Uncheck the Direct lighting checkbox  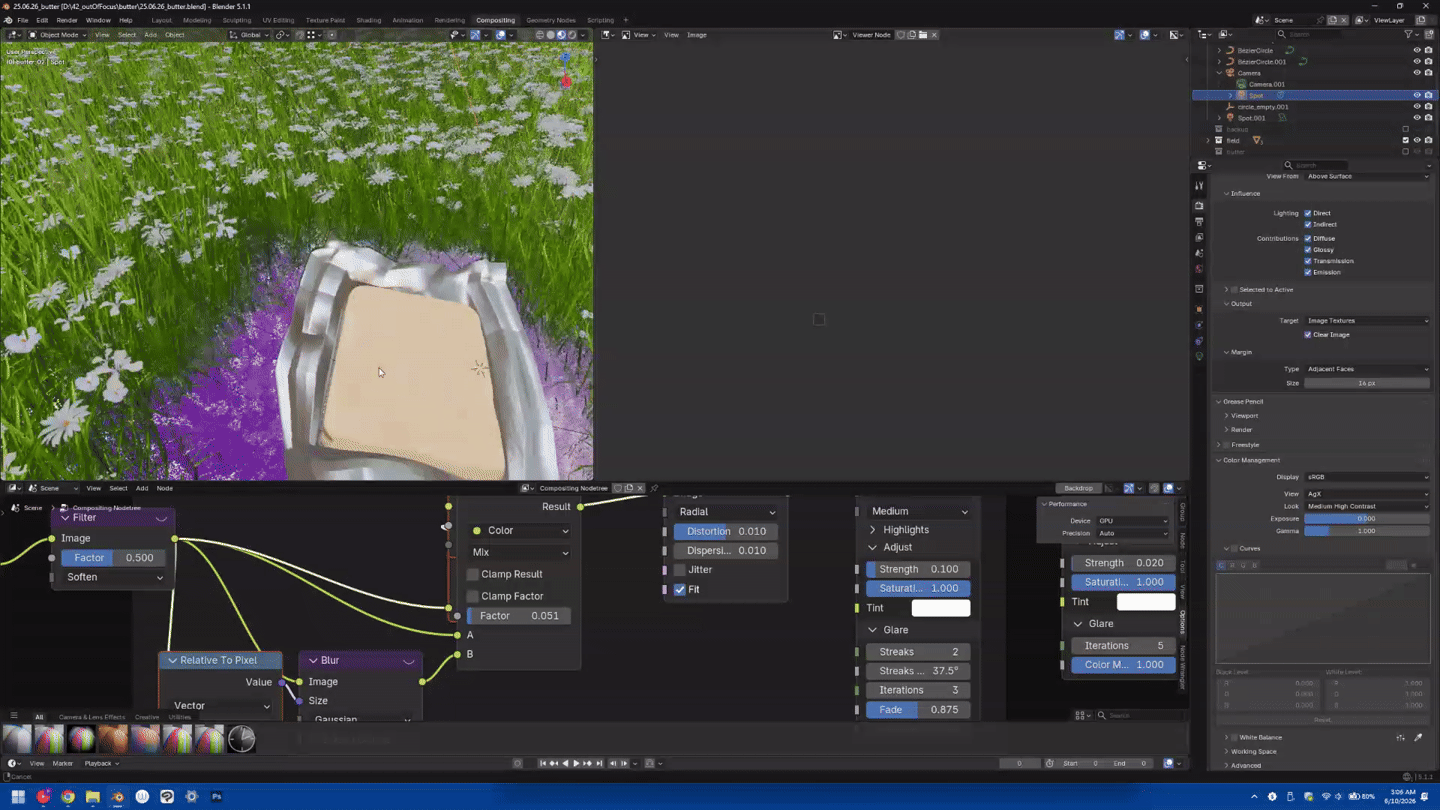click(1308, 213)
